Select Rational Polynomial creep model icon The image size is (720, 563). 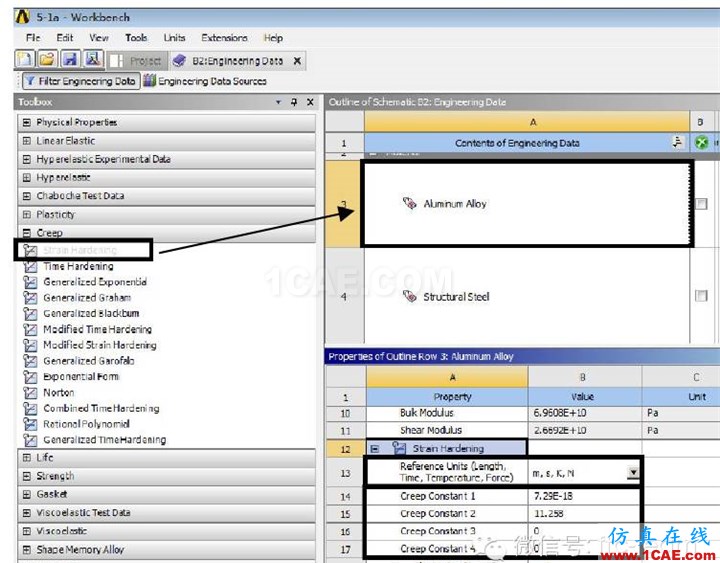(x=30, y=424)
